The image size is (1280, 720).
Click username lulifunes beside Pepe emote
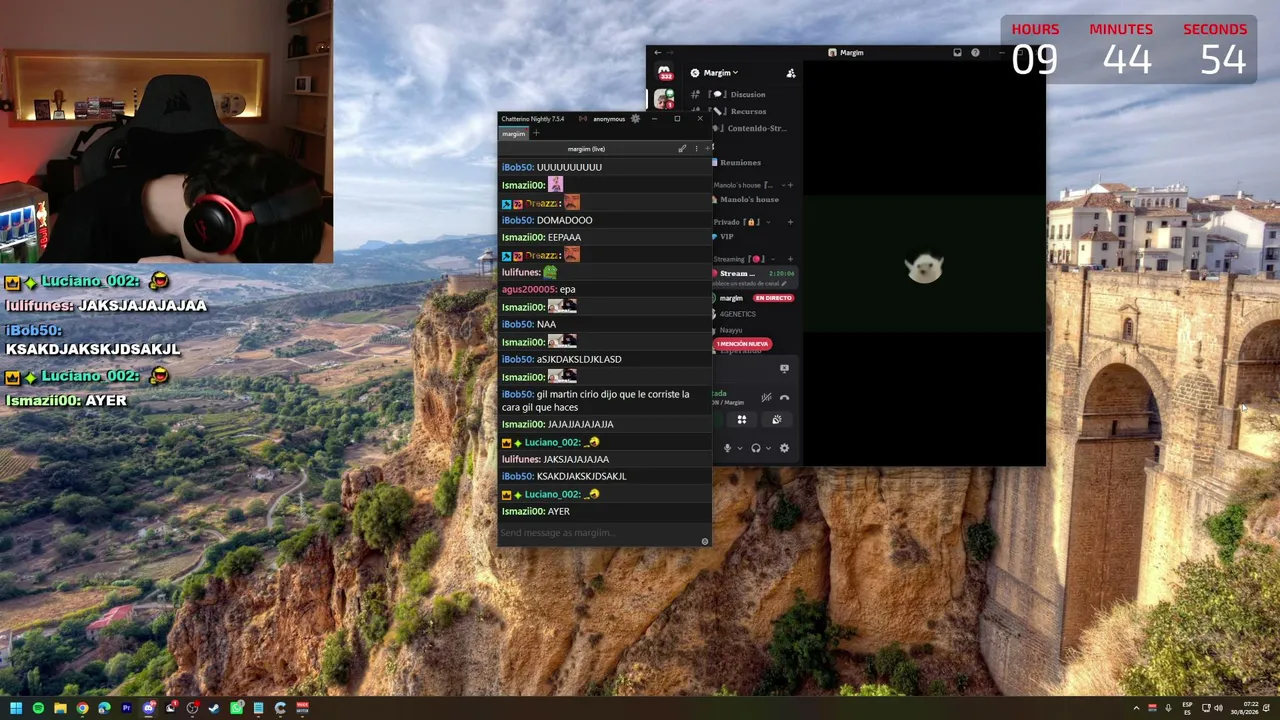[x=521, y=272]
